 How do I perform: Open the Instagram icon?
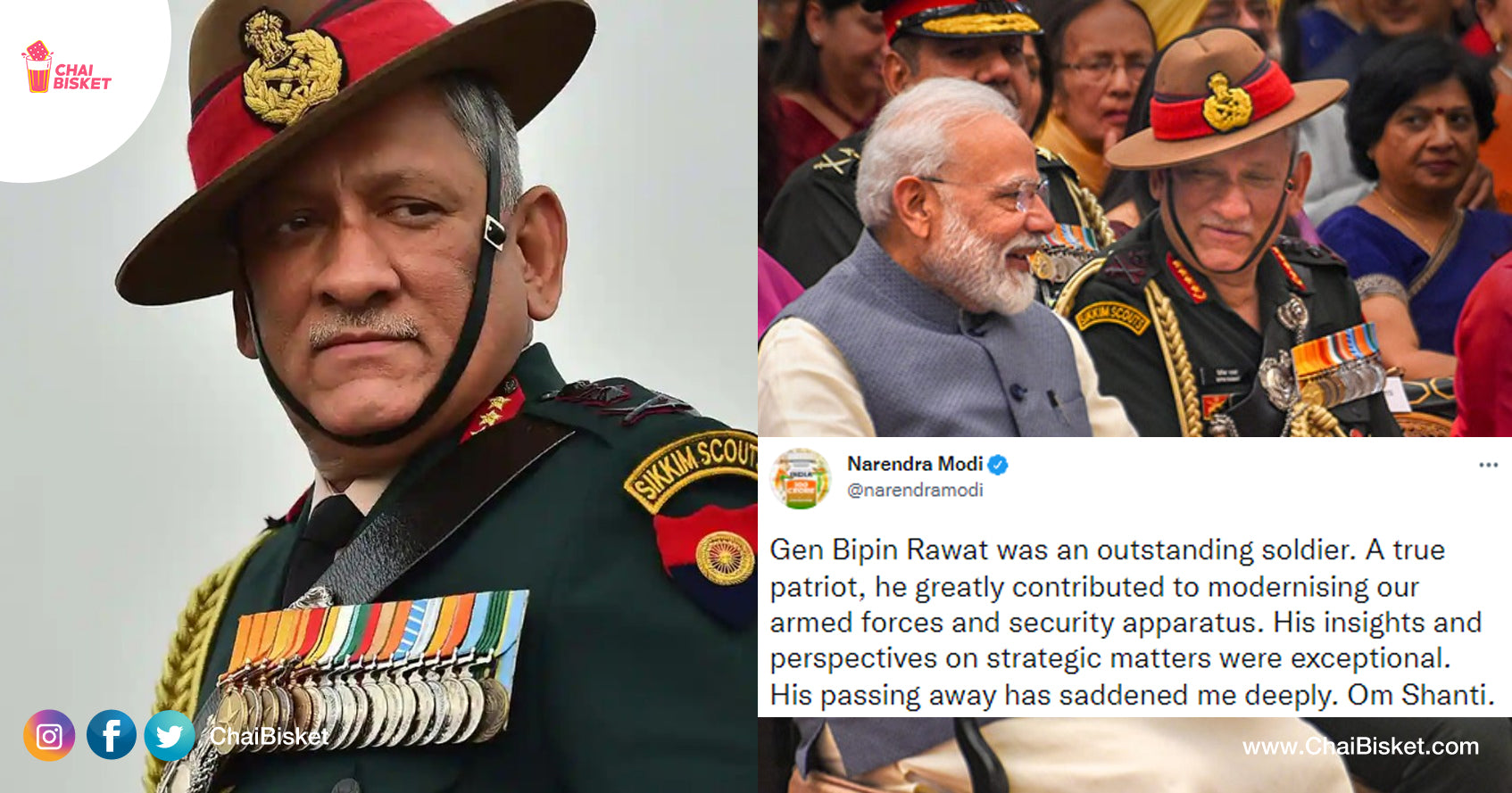(x=49, y=735)
